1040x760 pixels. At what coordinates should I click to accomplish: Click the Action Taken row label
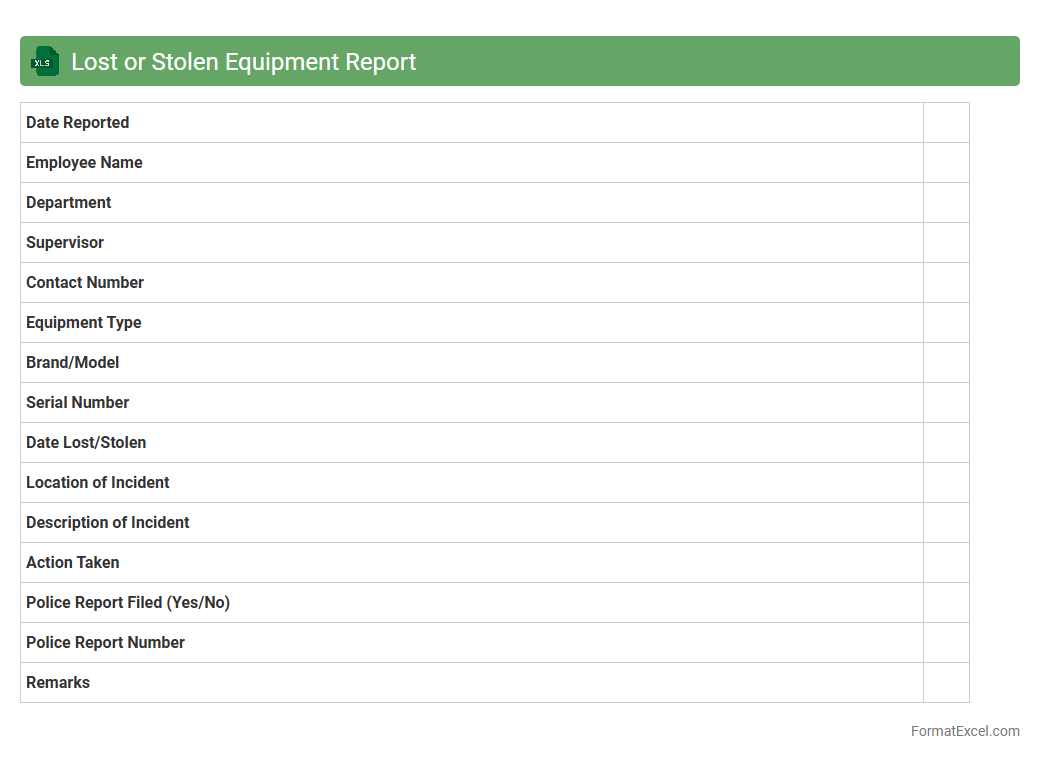click(73, 563)
